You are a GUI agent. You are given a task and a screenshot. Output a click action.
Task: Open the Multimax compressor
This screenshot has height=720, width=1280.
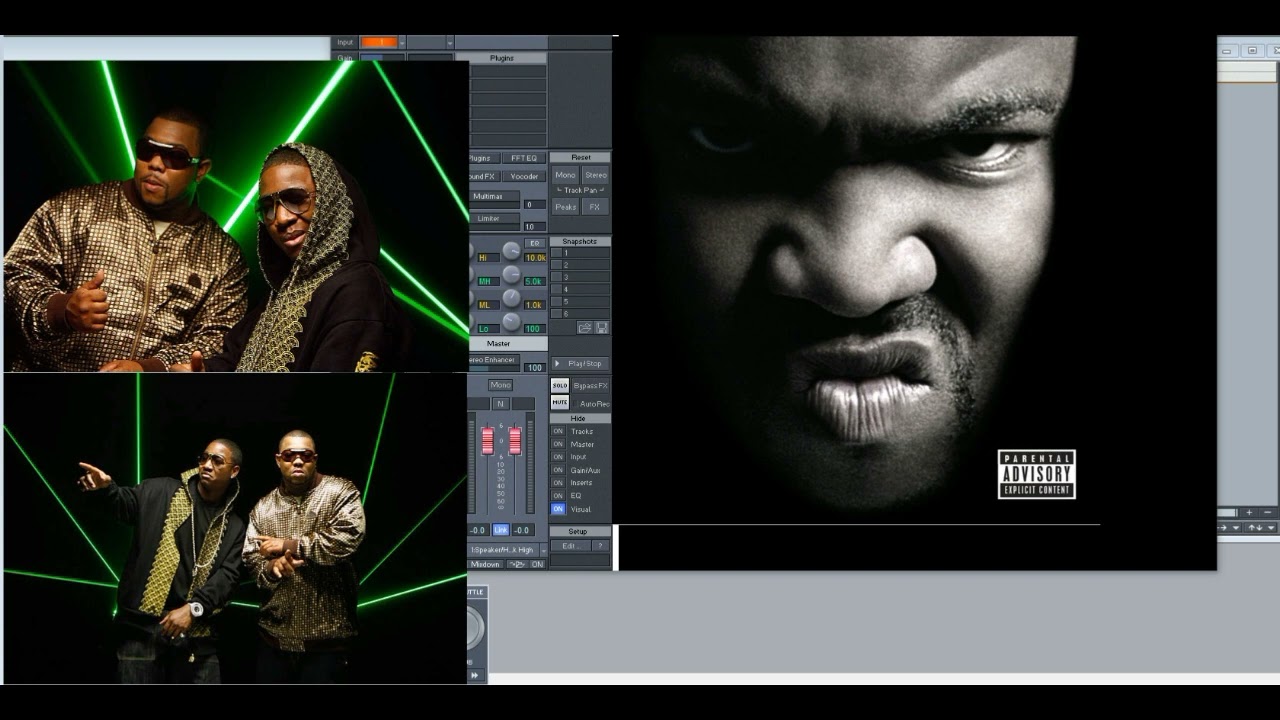click(494, 196)
